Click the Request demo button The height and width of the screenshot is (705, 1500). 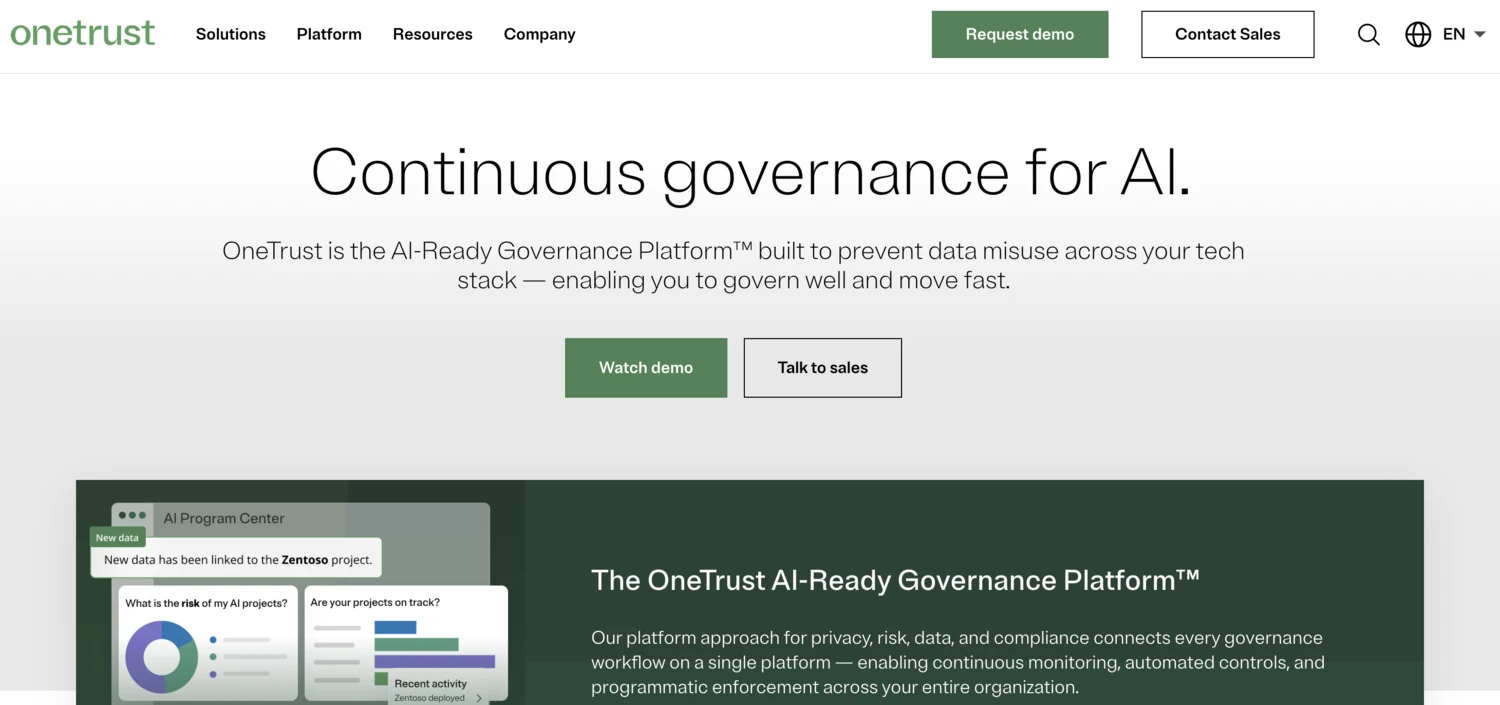(x=1019, y=34)
